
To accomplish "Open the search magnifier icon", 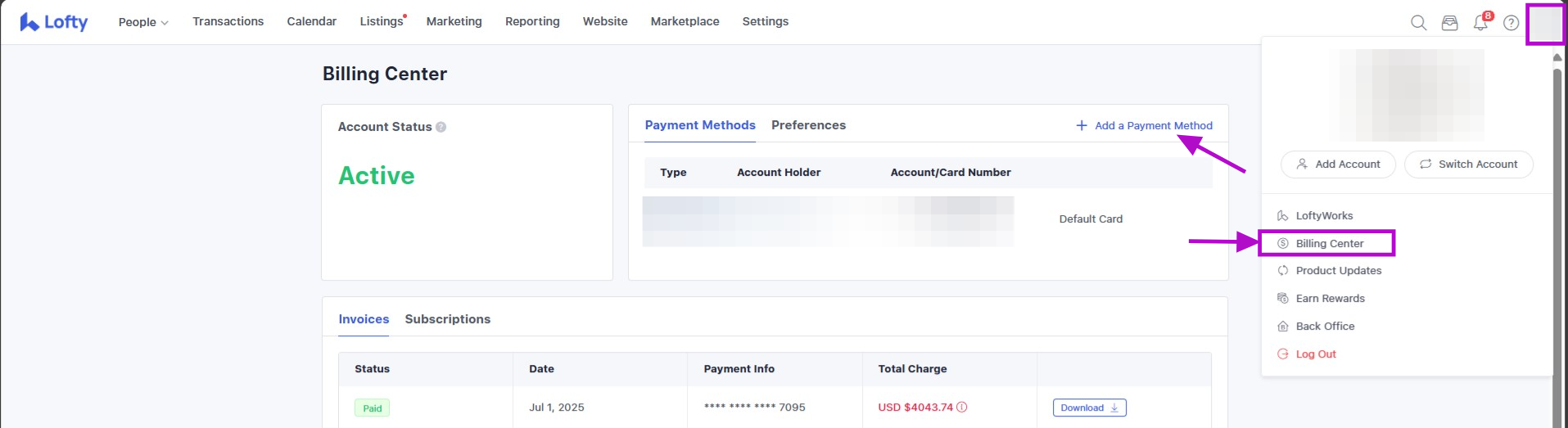I will pos(1418,23).
